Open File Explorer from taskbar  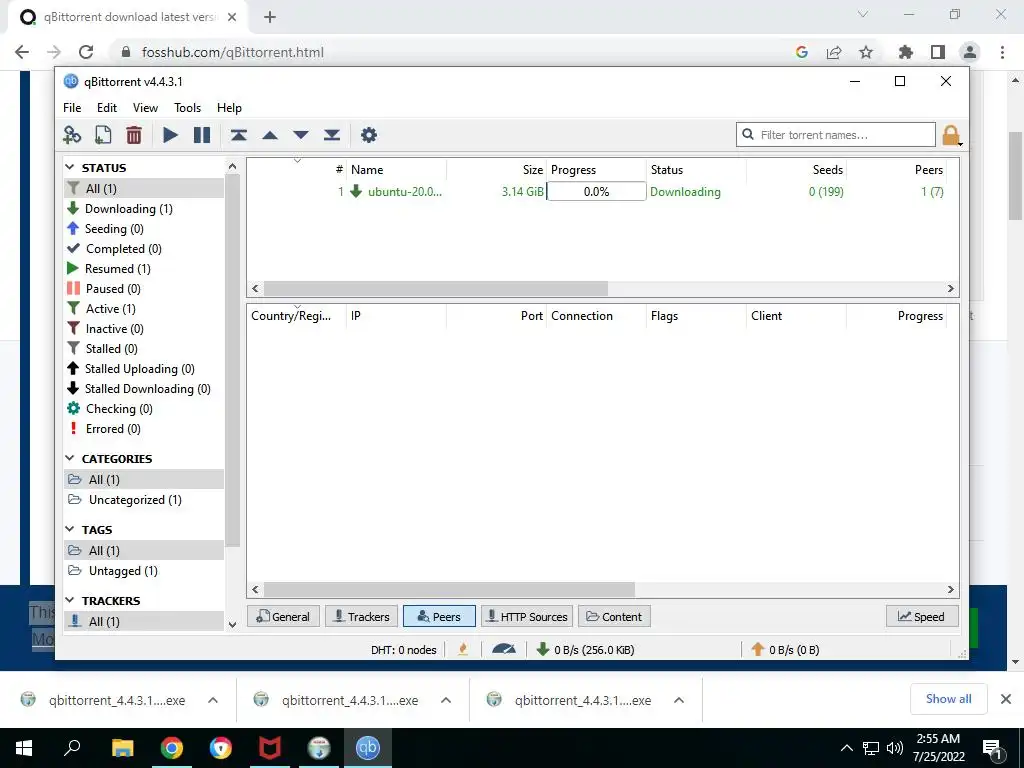point(122,748)
